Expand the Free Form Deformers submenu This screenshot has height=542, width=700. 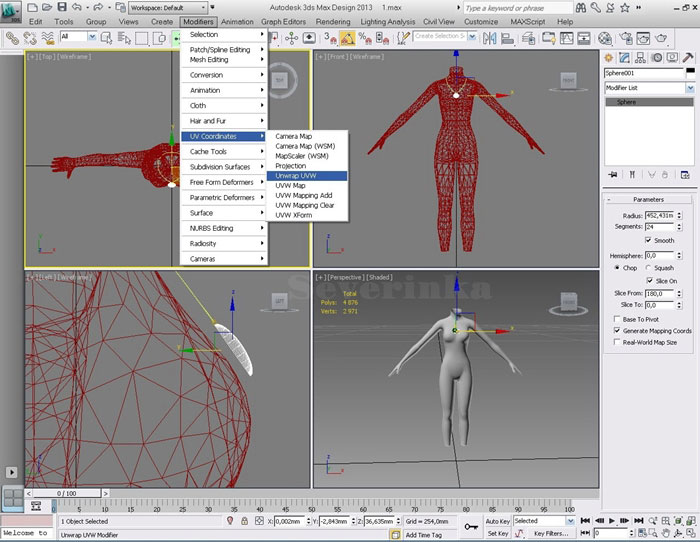[x=224, y=182]
